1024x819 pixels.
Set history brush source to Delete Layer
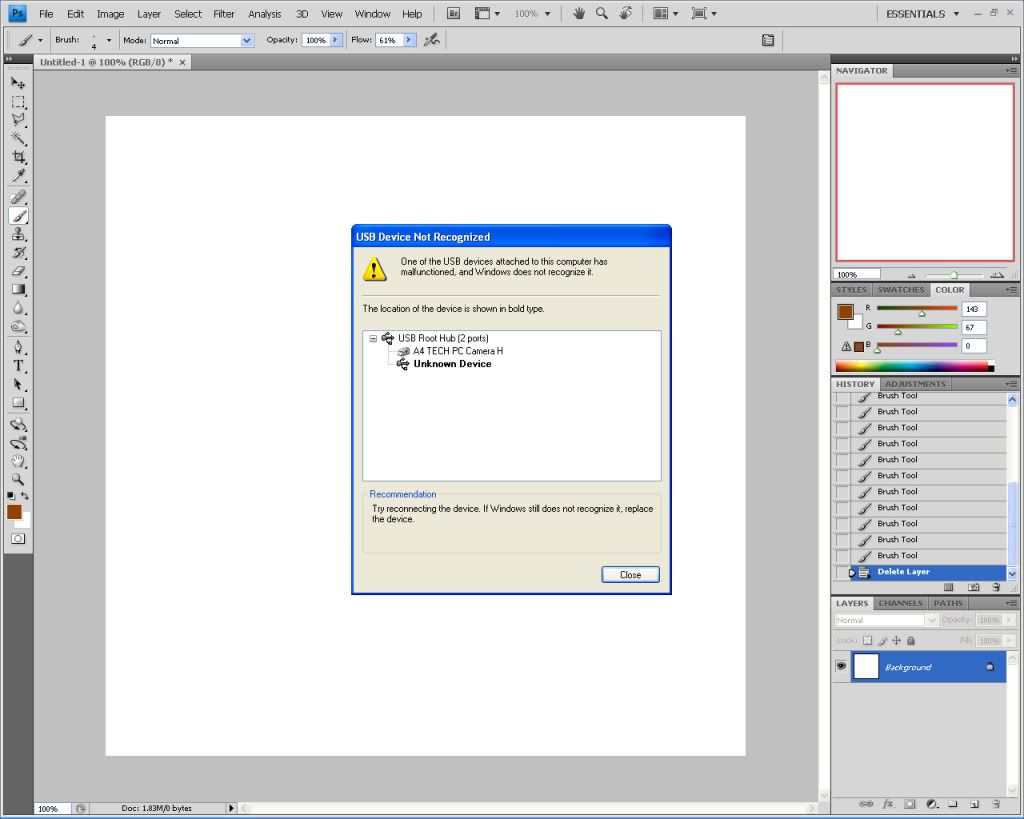click(x=842, y=572)
